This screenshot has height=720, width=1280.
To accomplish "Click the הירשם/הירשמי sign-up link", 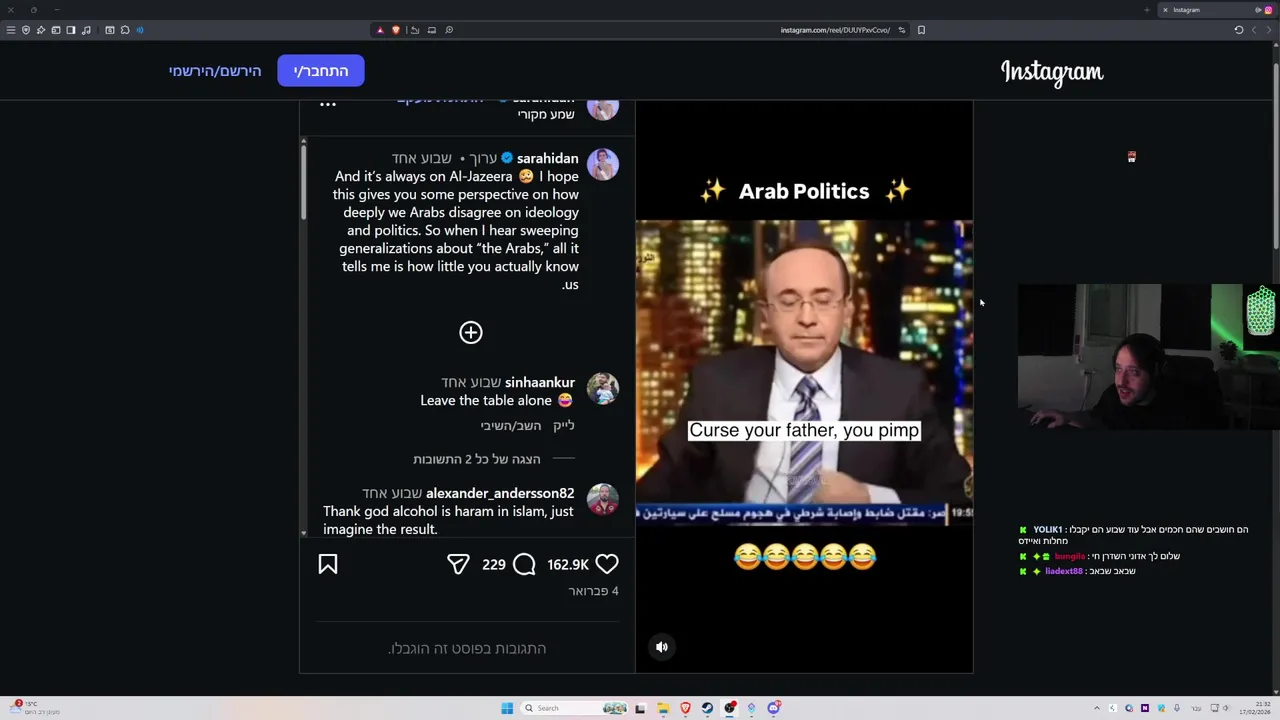I will (x=215, y=71).
